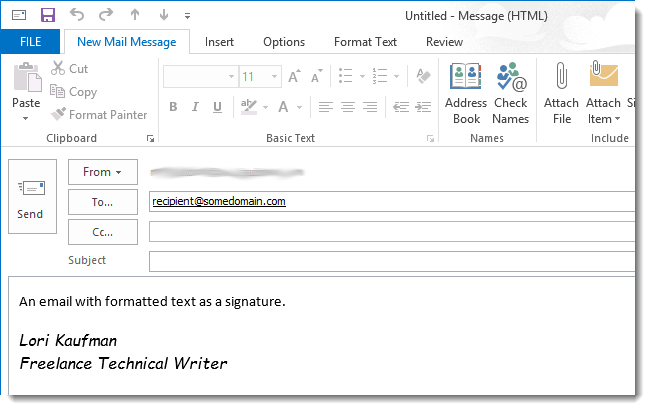This screenshot has height=410, width=650.
Task: Open the From account dropdown
Action: pyautogui.click(x=103, y=172)
